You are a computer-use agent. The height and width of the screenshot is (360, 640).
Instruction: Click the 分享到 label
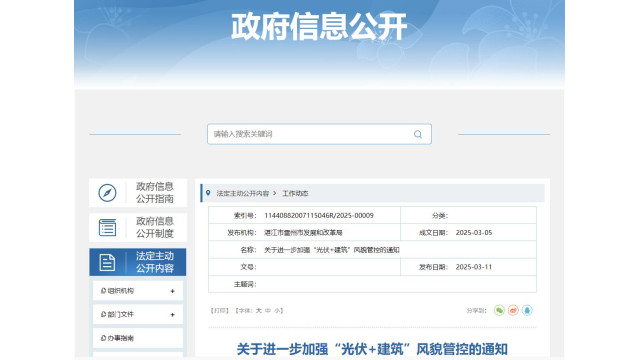(x=476, y=311)
